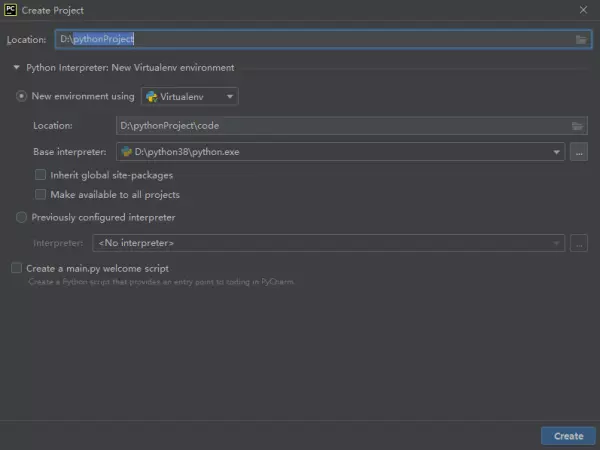
Task: Collapse the Python Interpreter section
Action: coord(16,68)
